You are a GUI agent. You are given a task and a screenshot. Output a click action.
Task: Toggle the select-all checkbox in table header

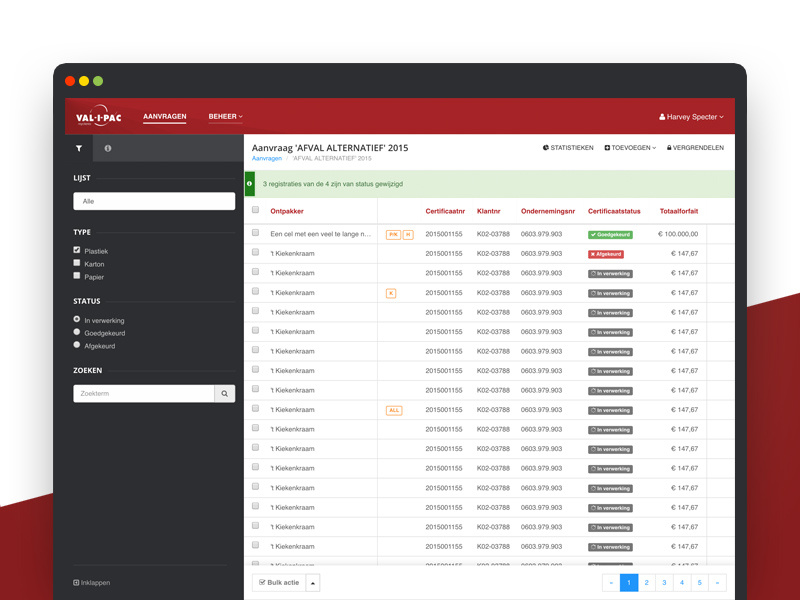pos(255,210)
